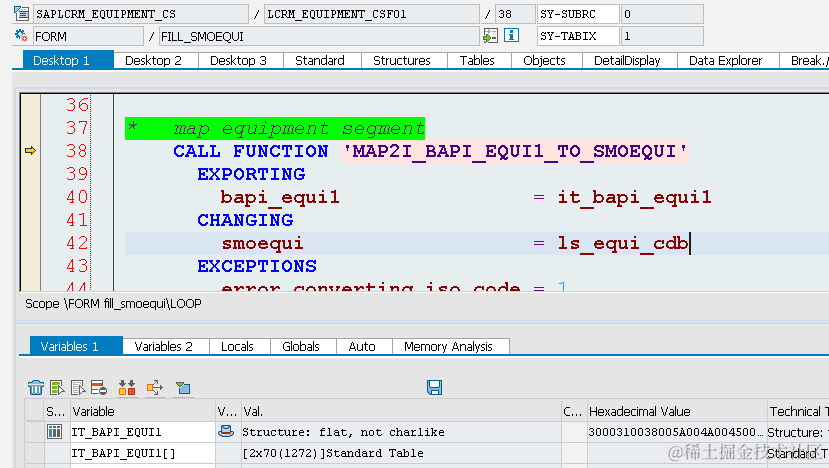
Task: Click line number 42 in the gutter
Action: point(77,243)
